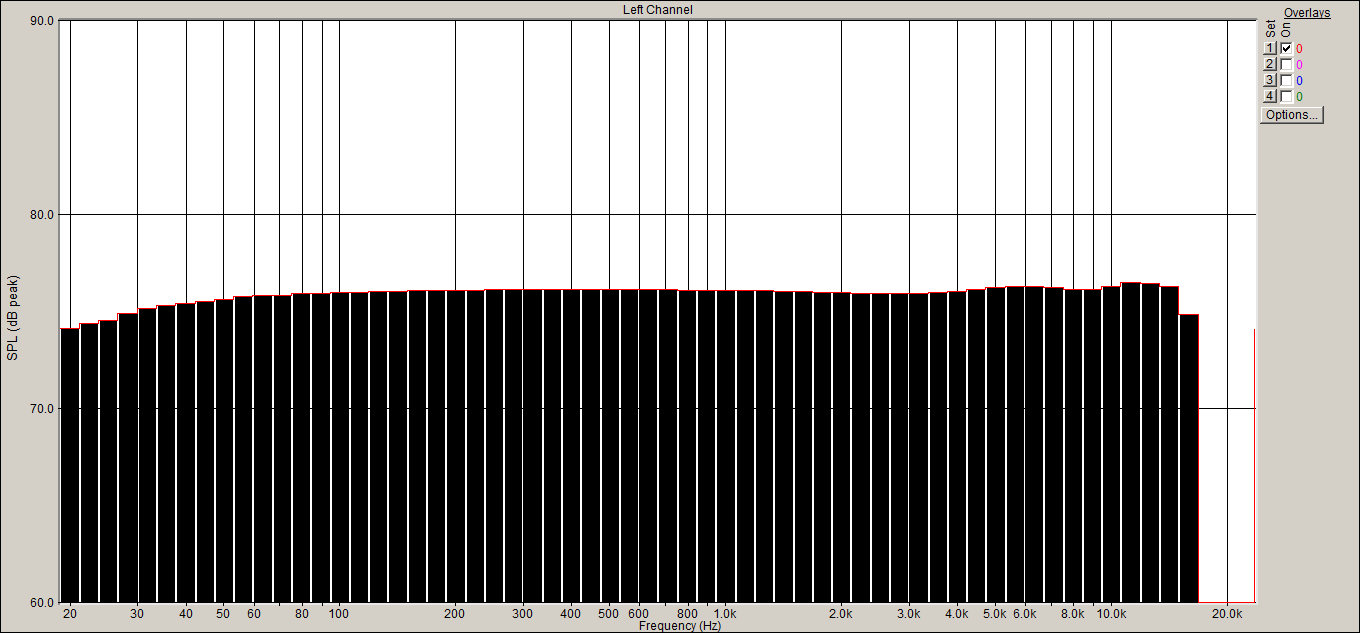Click the Frequency (Hz) axis label
The image size is (1360, 633).
(680, 626)
